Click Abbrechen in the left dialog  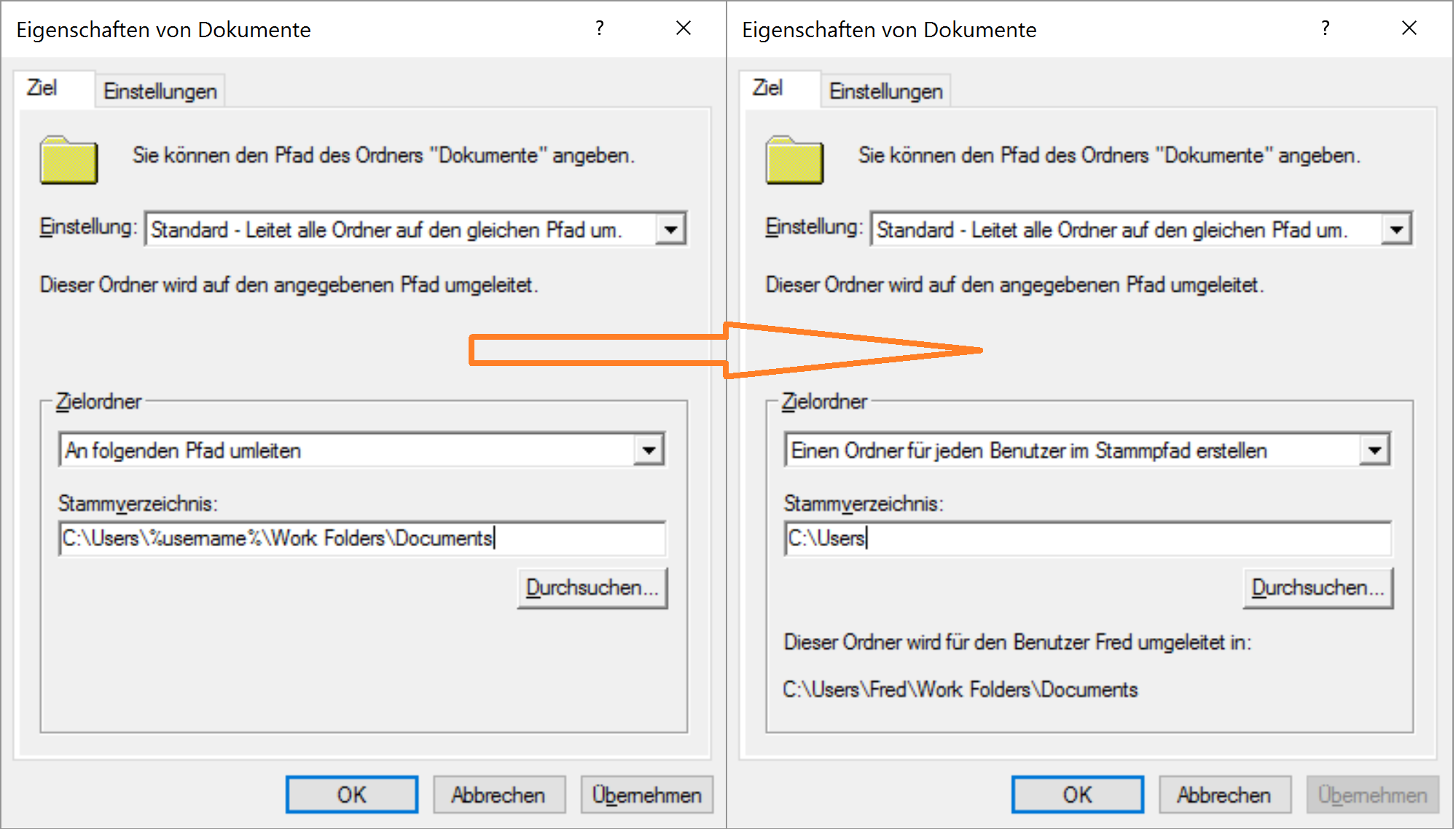(499, 795)
